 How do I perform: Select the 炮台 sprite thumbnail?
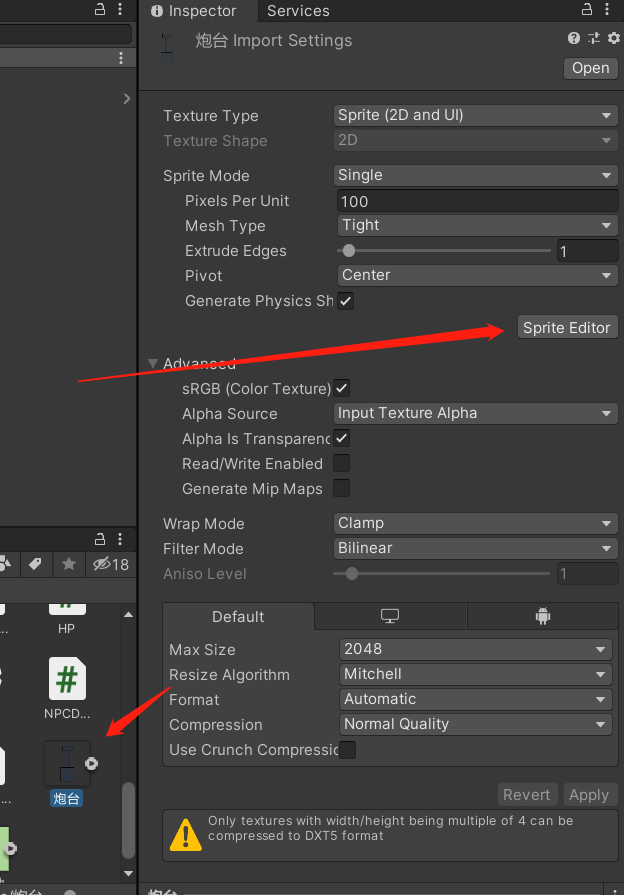point(67,763)
